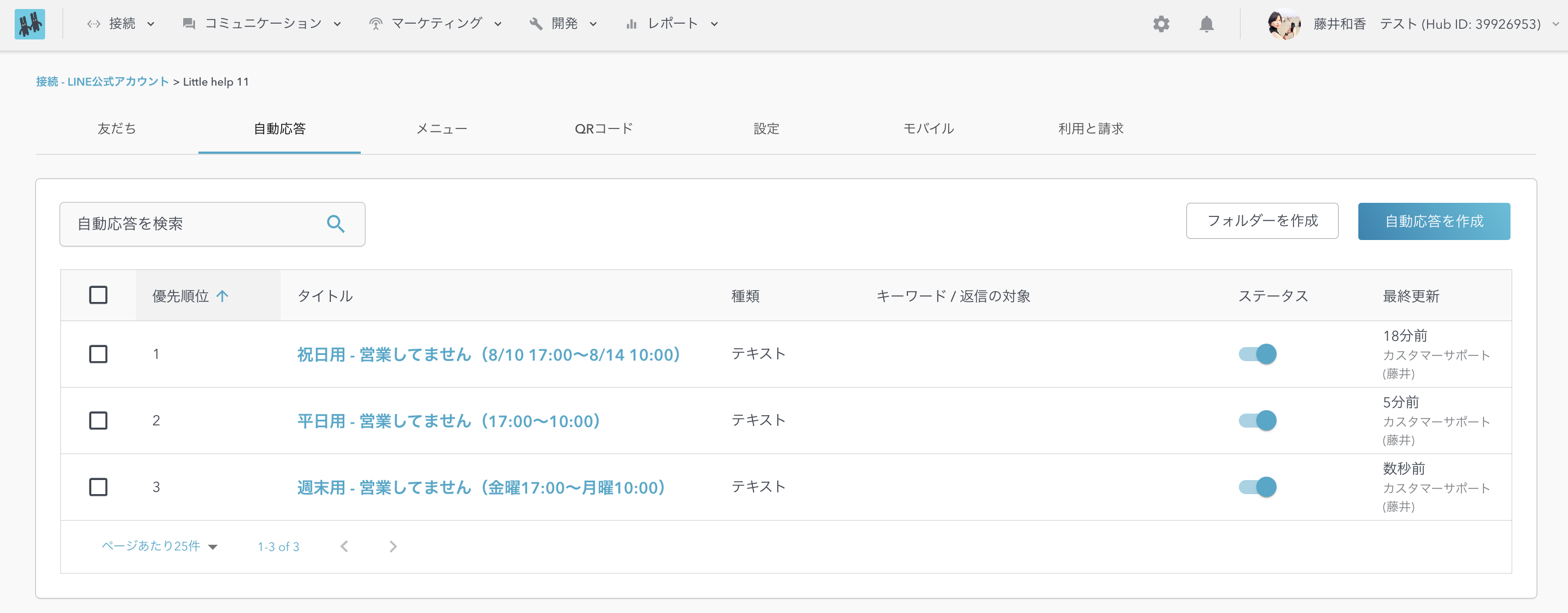Turn off the 週末用 auto-response status toggle
This screenshot has width=1568, height=613.
click(x=1257, y=487)
